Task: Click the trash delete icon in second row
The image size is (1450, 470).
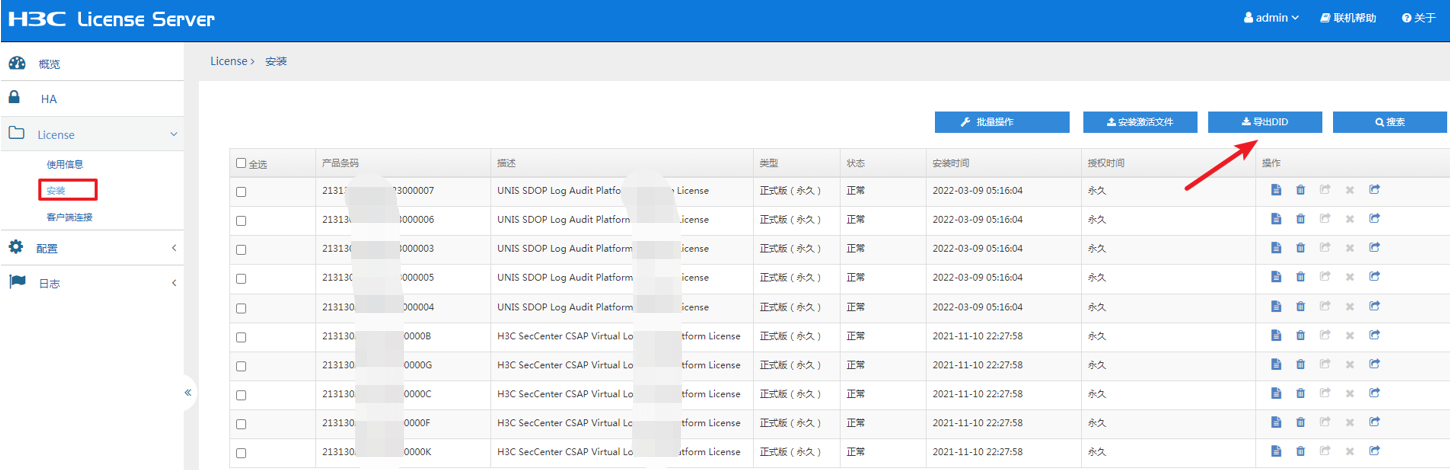Action: (x=1300, y=219)
